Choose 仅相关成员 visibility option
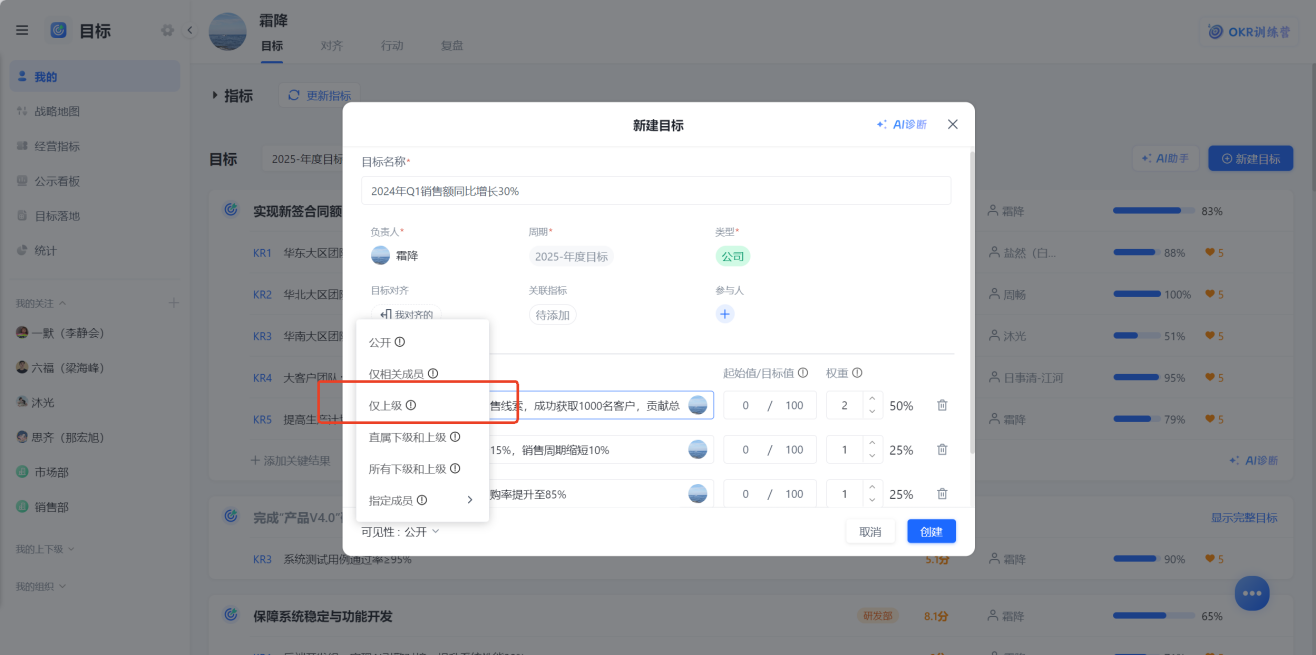The width and height of the screenshot is (1316, 655). [422, 373]
